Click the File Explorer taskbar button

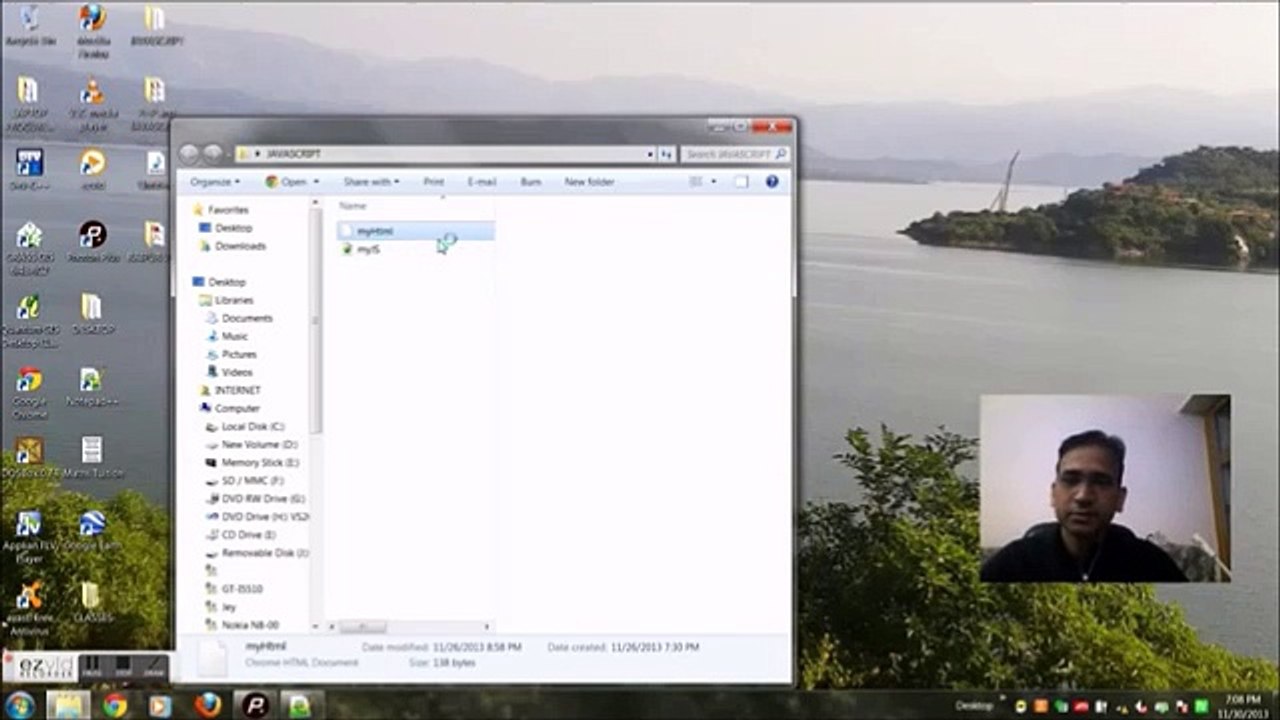click(68, 705)
